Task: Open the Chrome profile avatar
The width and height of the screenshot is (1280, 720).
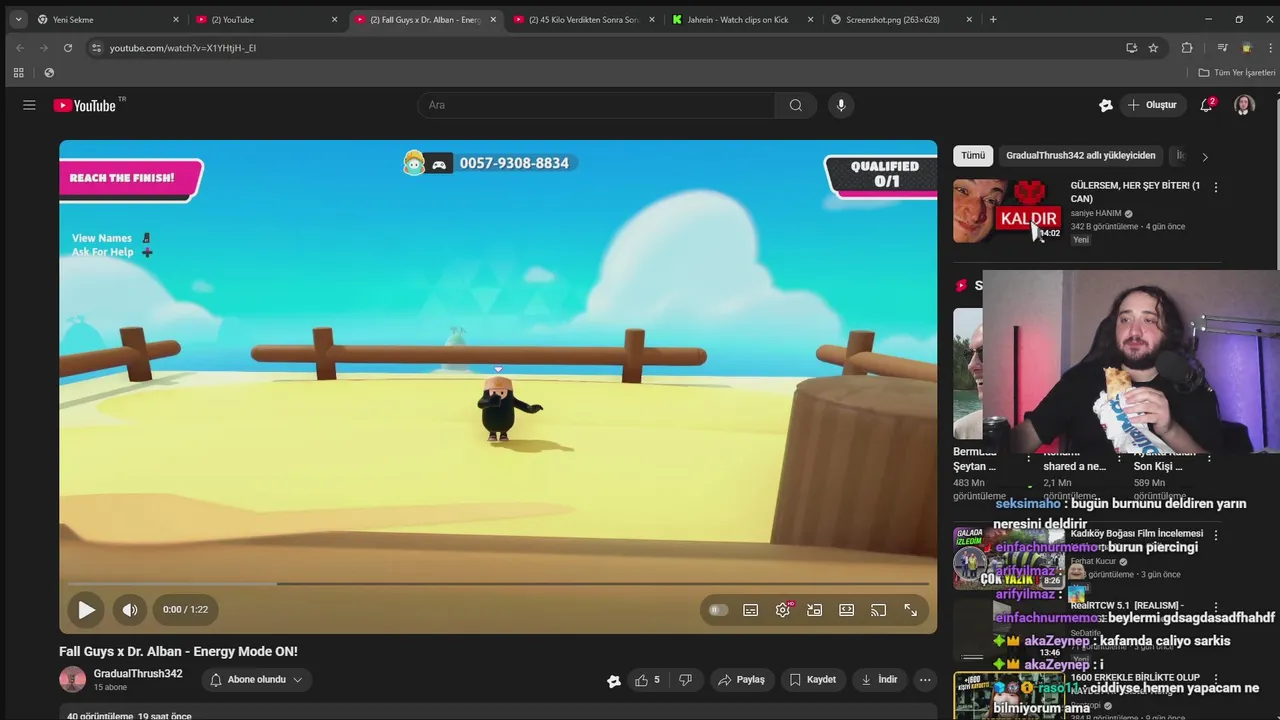Action: [1246, 47]
